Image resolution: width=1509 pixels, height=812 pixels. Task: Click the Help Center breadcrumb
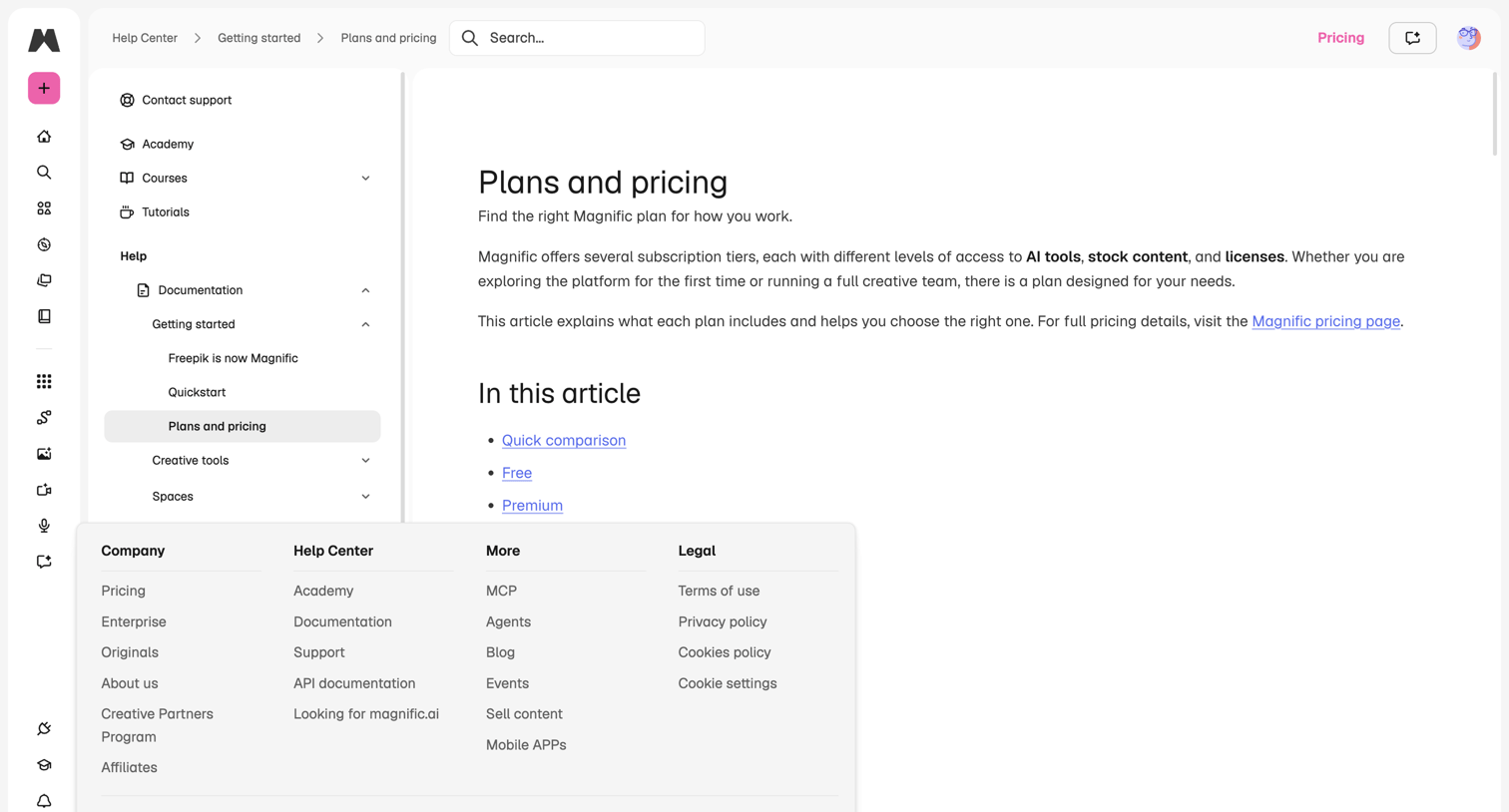145,38
